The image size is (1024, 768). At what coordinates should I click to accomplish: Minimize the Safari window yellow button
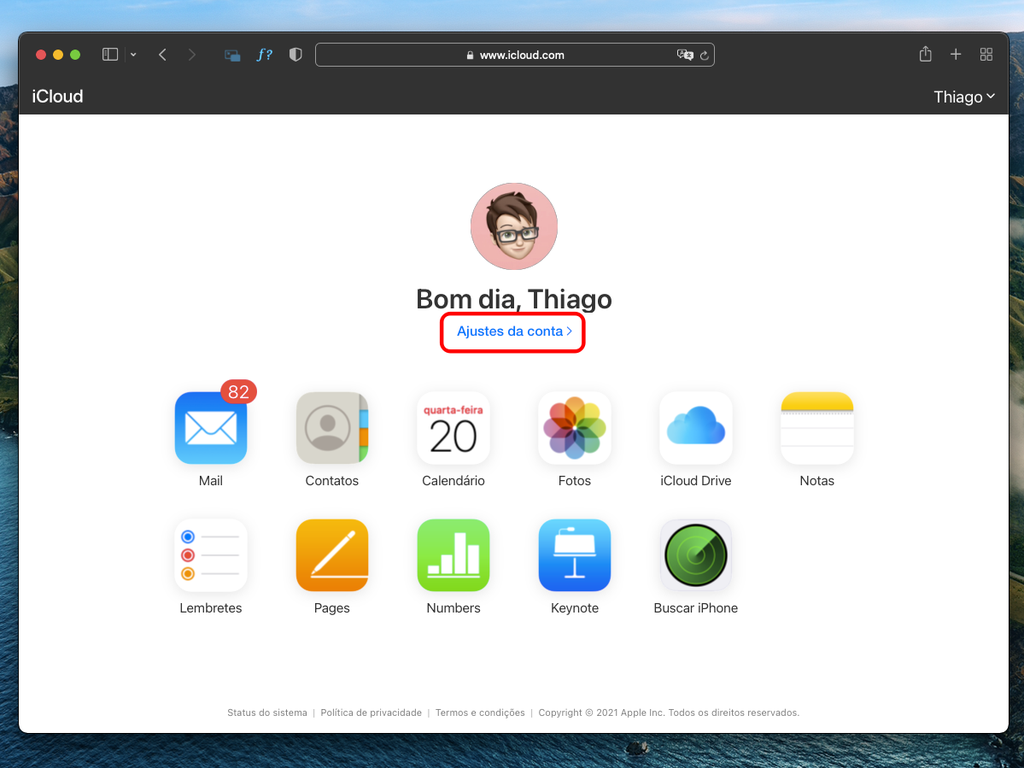(58, 55)
